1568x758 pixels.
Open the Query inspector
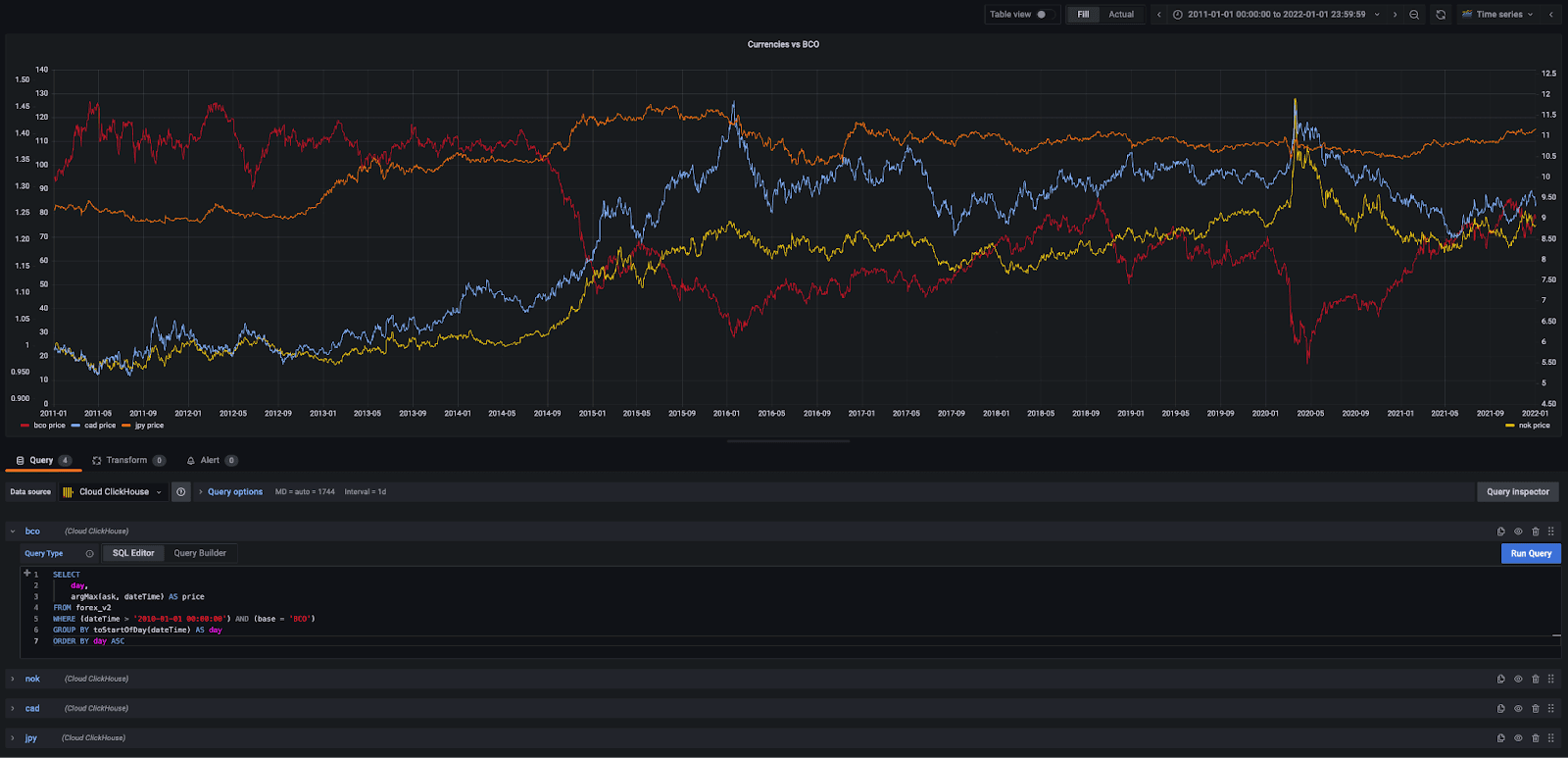[1517, 492]
